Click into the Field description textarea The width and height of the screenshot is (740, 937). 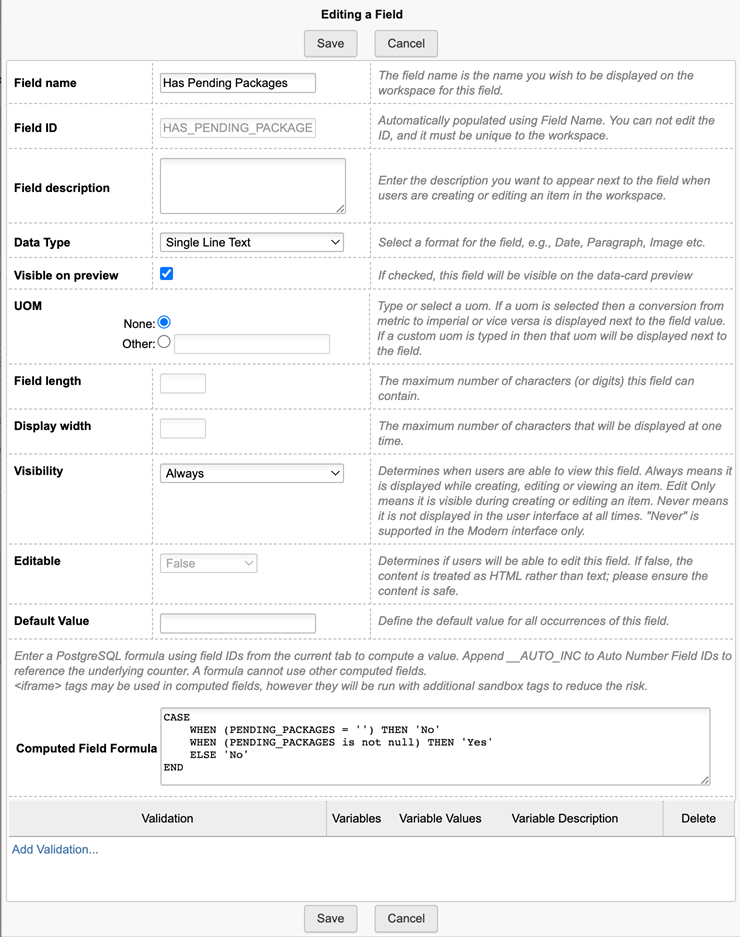pos(253,186)
